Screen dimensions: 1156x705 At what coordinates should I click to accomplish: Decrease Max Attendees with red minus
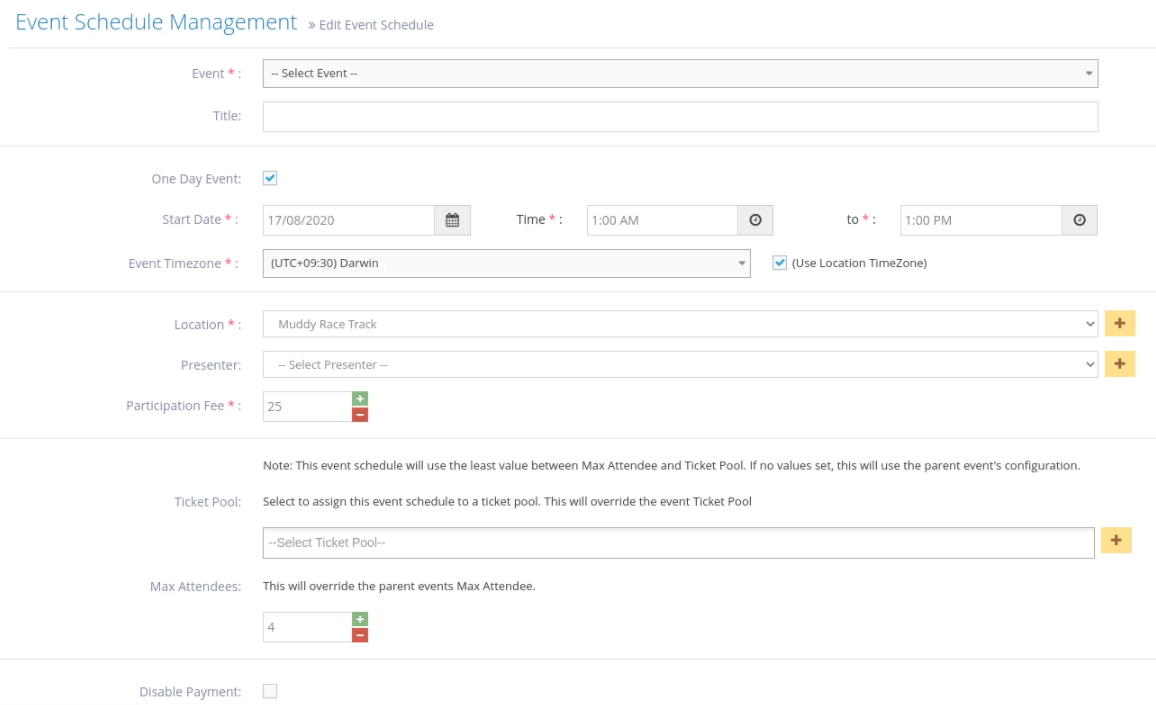click(360, 635)
